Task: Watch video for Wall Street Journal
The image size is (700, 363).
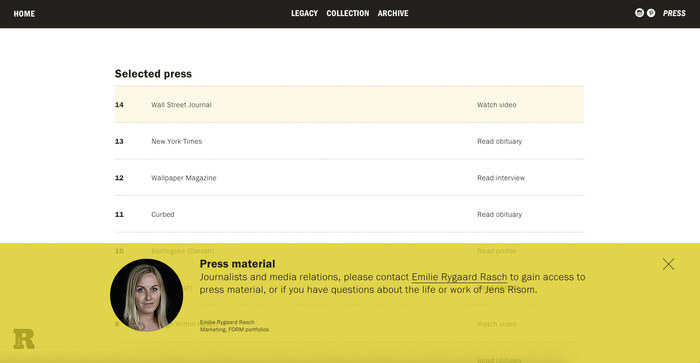Action: pos(496,105)
